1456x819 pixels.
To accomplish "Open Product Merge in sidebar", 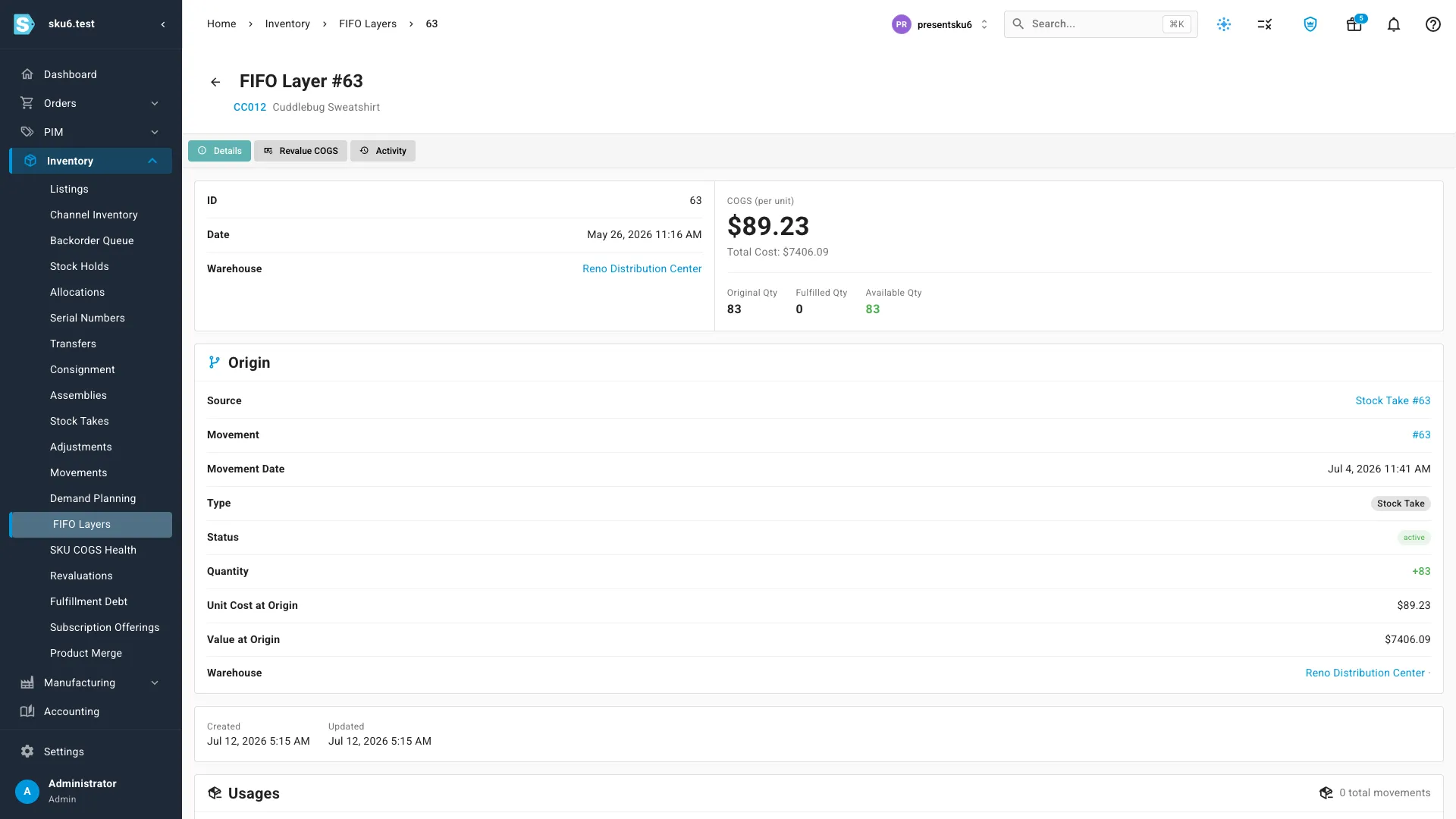I will coord(86,653).
